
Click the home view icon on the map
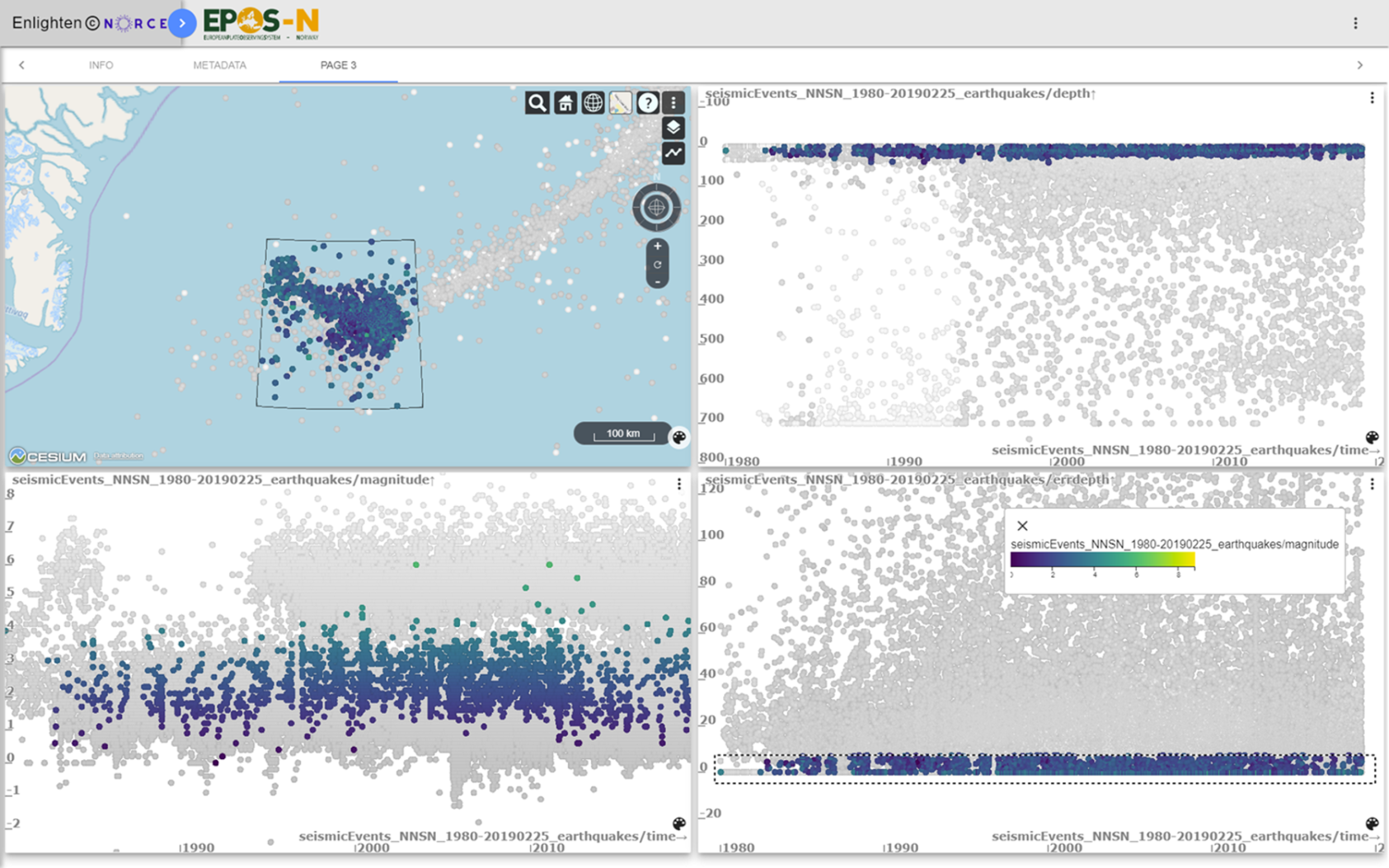pyautogui.click(x=565, y=102)
